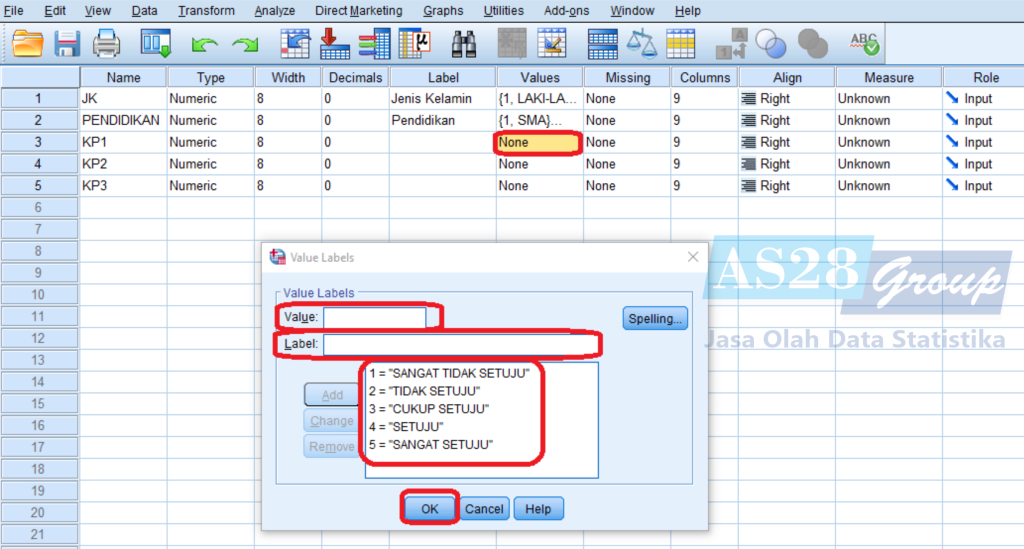Open the Transform menu
The image size is (1024, 549).
tap(206, 11)
